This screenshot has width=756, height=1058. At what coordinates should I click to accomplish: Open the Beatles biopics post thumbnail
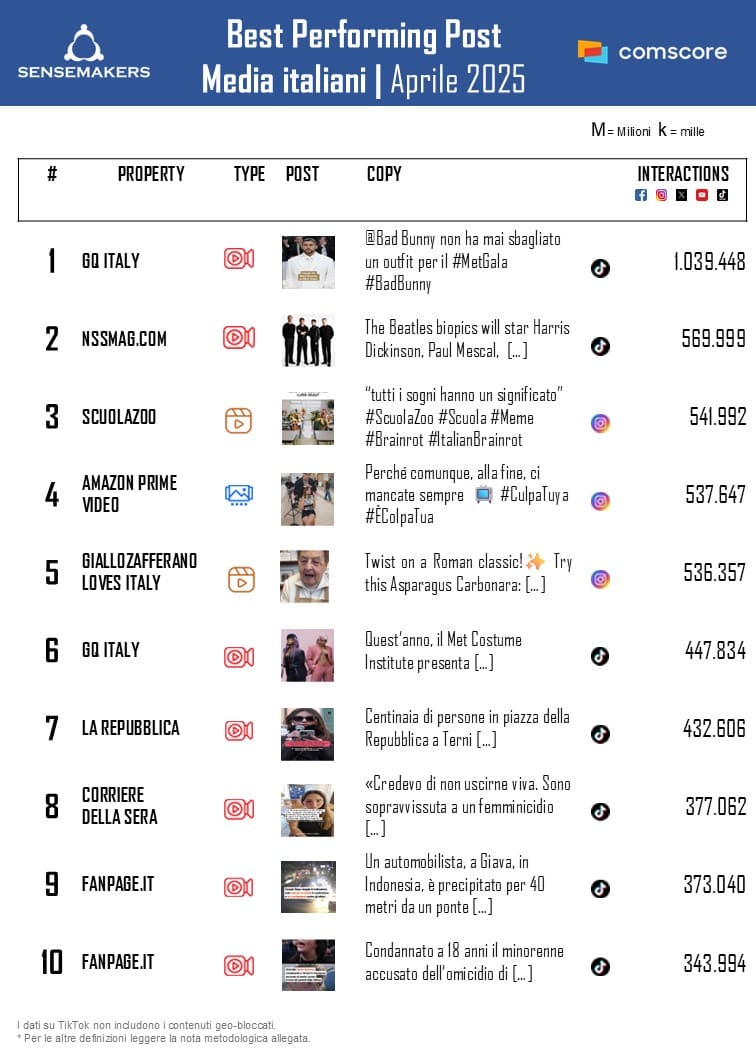[x=308, y=341]
